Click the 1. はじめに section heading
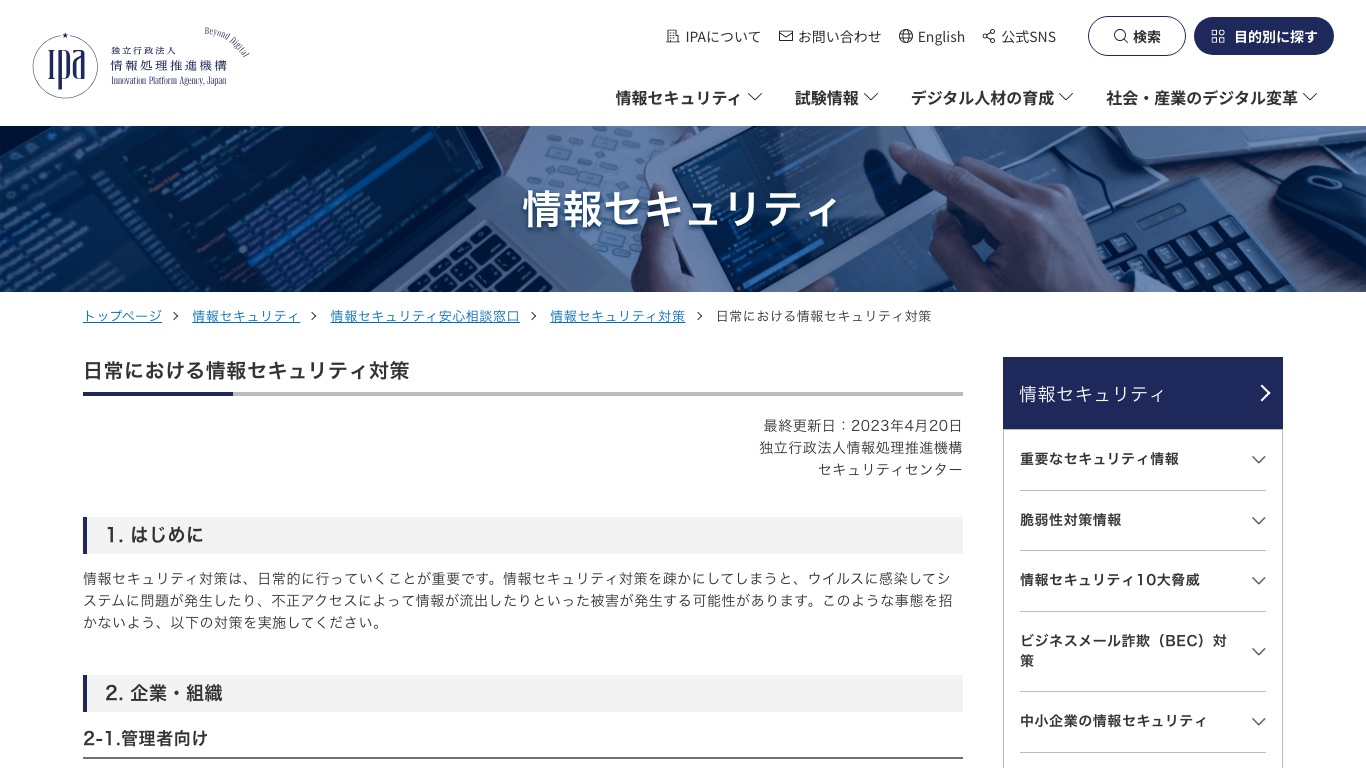Viewport: 1366px width, 768px height. (x=523, y=535)
